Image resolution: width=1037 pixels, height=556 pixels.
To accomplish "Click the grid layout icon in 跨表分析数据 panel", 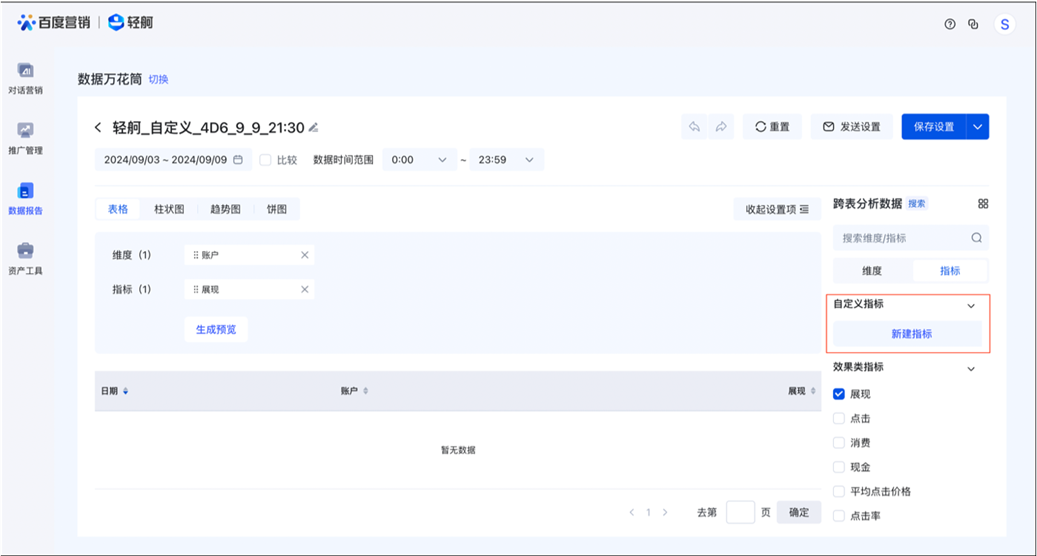I will pos(983,204).
